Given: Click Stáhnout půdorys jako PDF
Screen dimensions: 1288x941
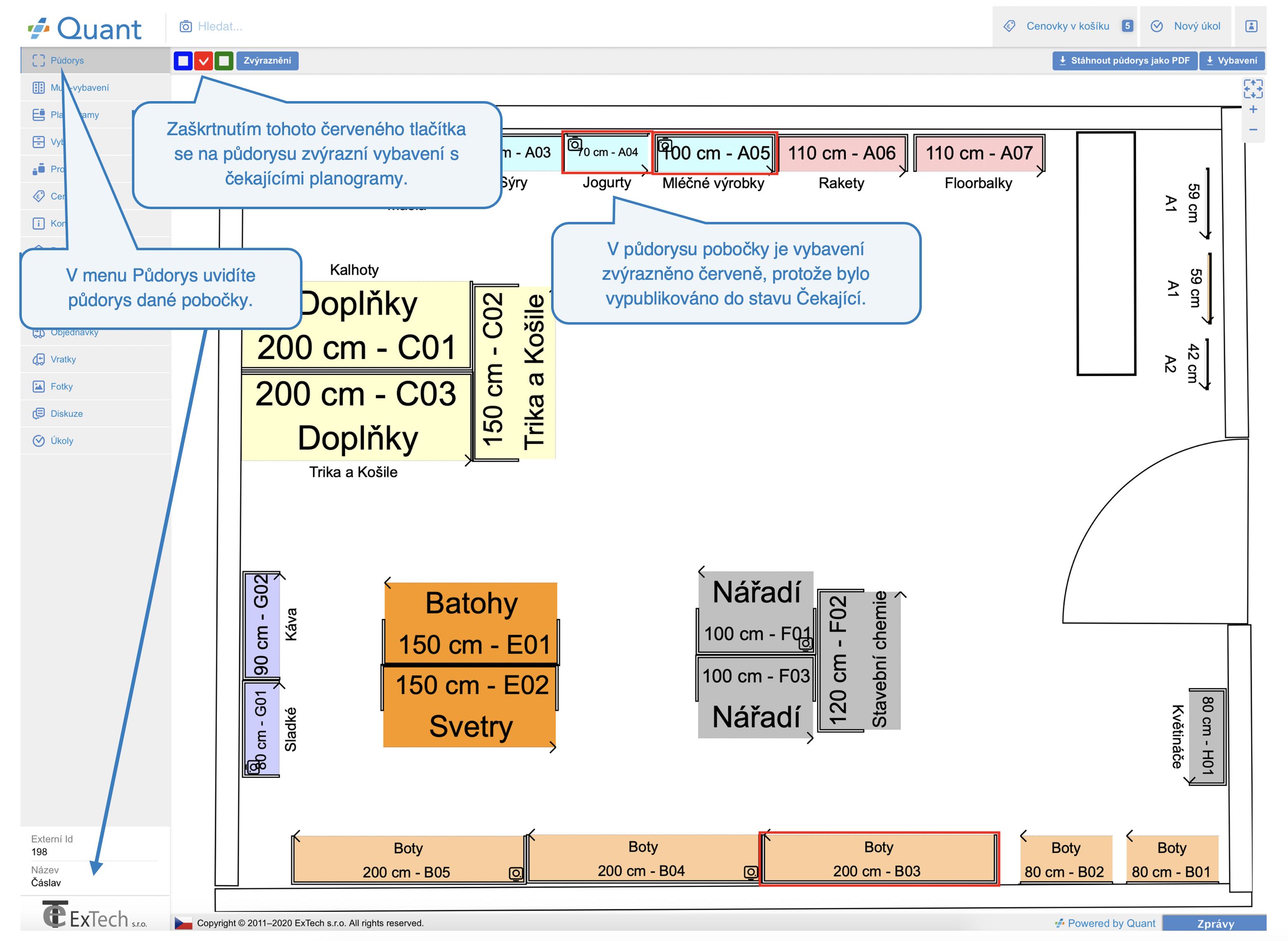Looking at the screenshot, I should tap(1124, 61).
